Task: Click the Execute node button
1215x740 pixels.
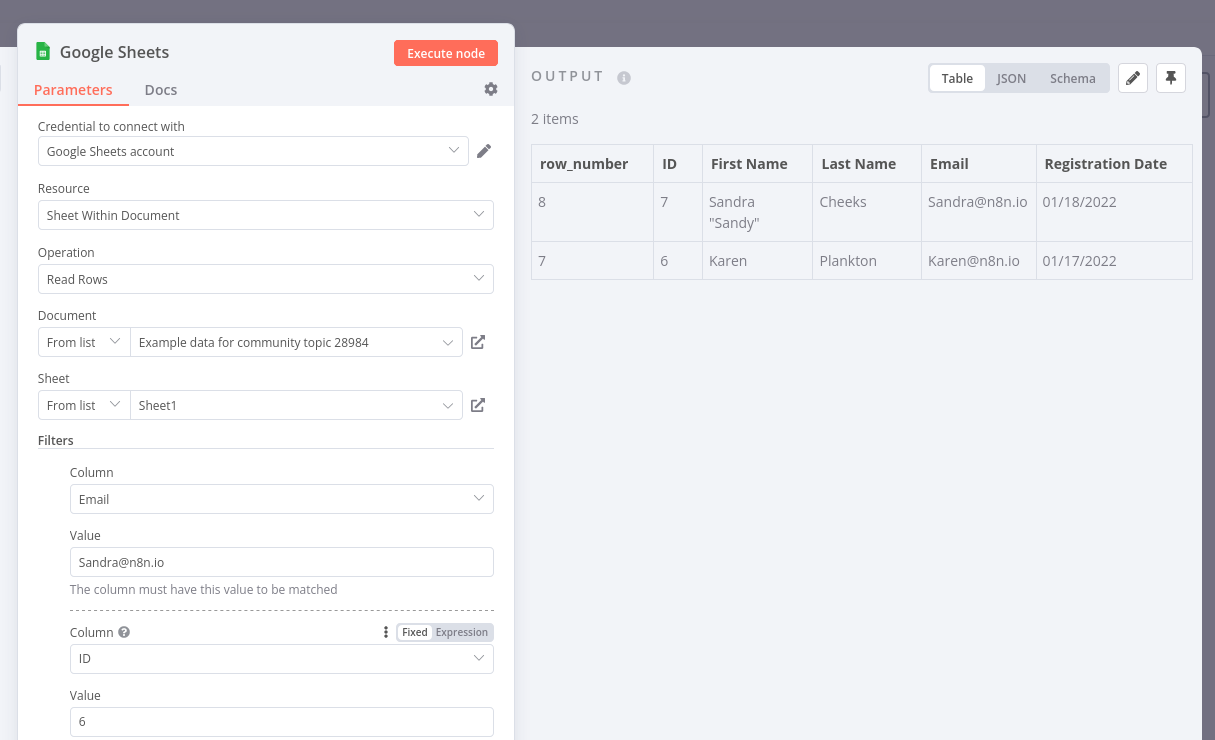Action: coord(446,53)
